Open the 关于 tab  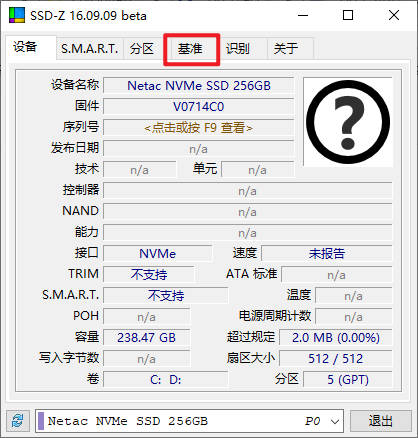point(286,49)
